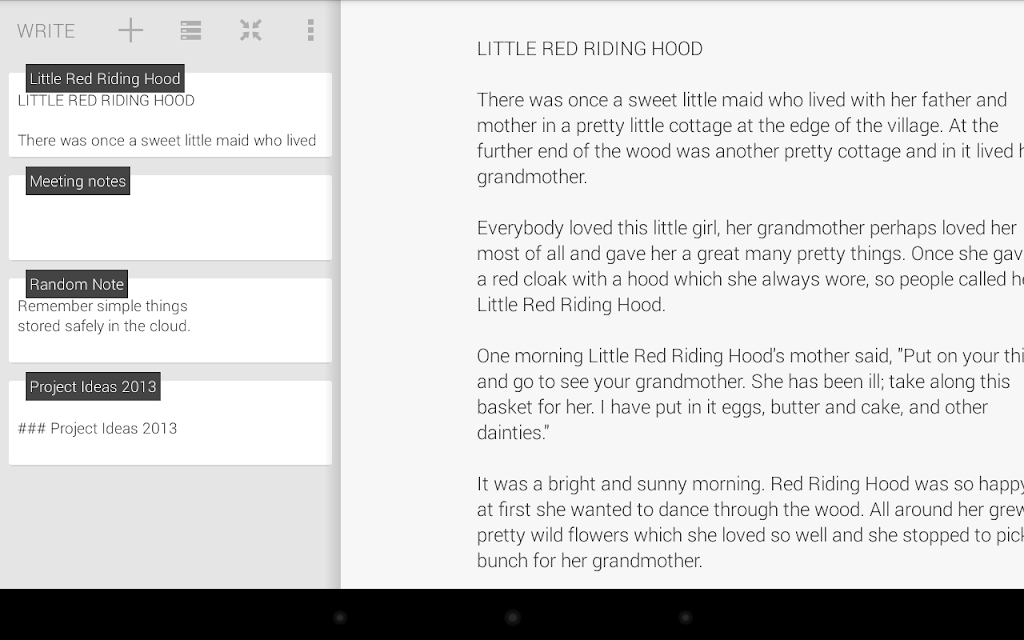Viewport: 1024px width, 640px height.
Task: Click the Little Red Riding Hood title label
Action: 105,78
